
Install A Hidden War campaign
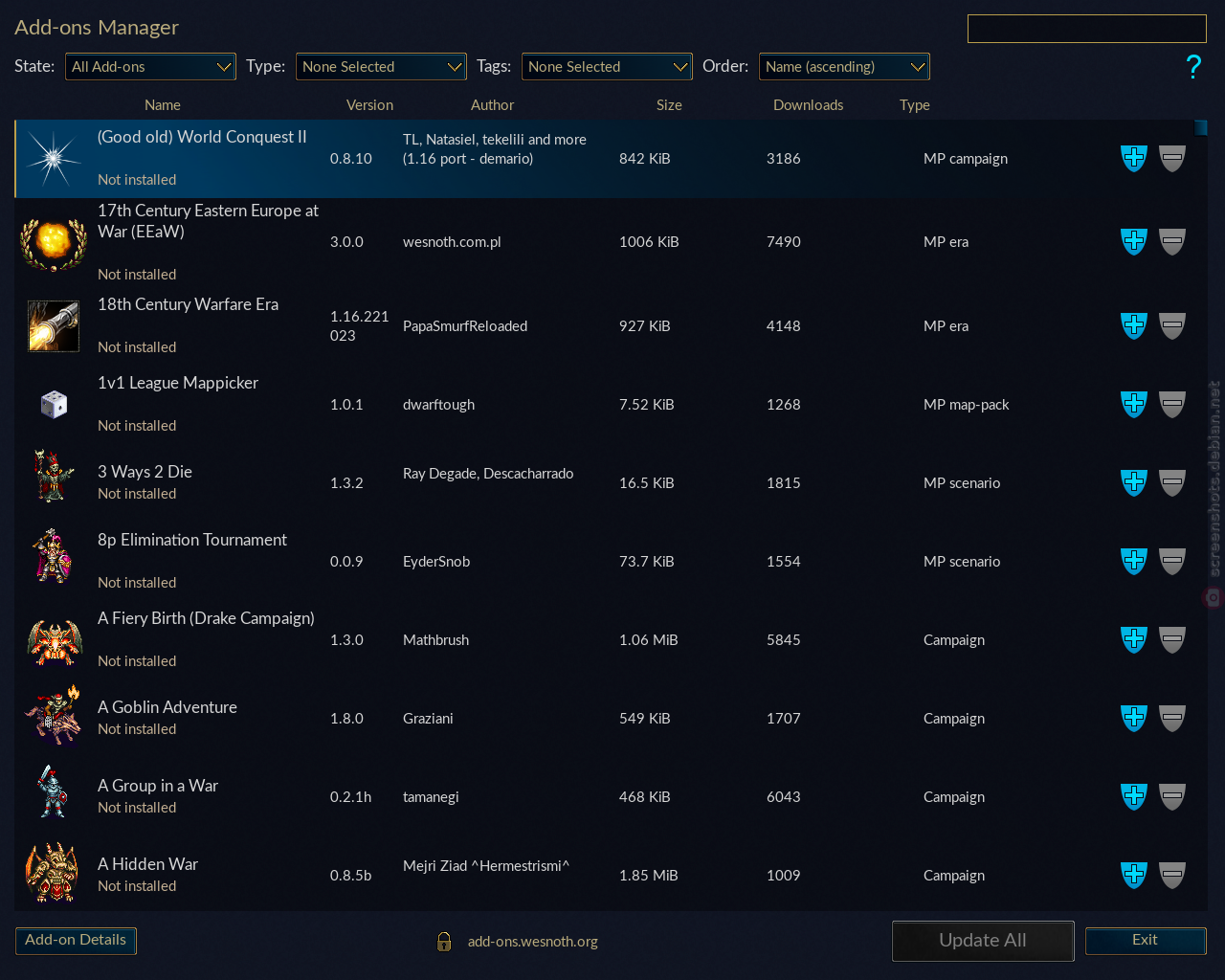coord(1134,876)
